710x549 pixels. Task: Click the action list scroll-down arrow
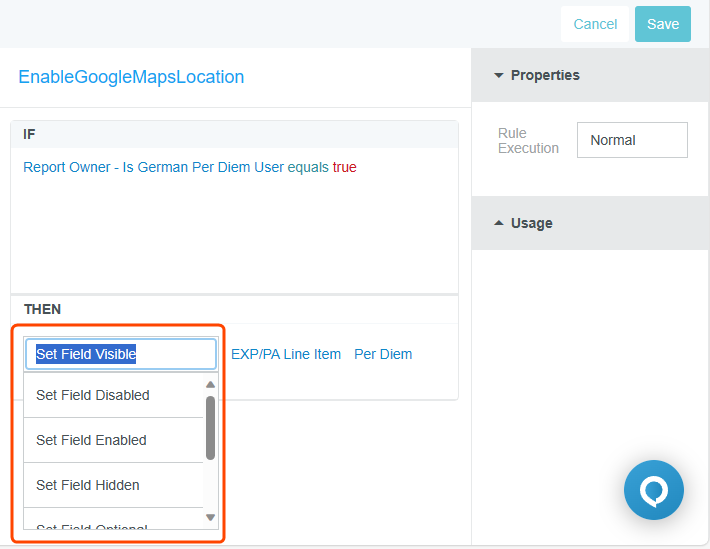210,517
